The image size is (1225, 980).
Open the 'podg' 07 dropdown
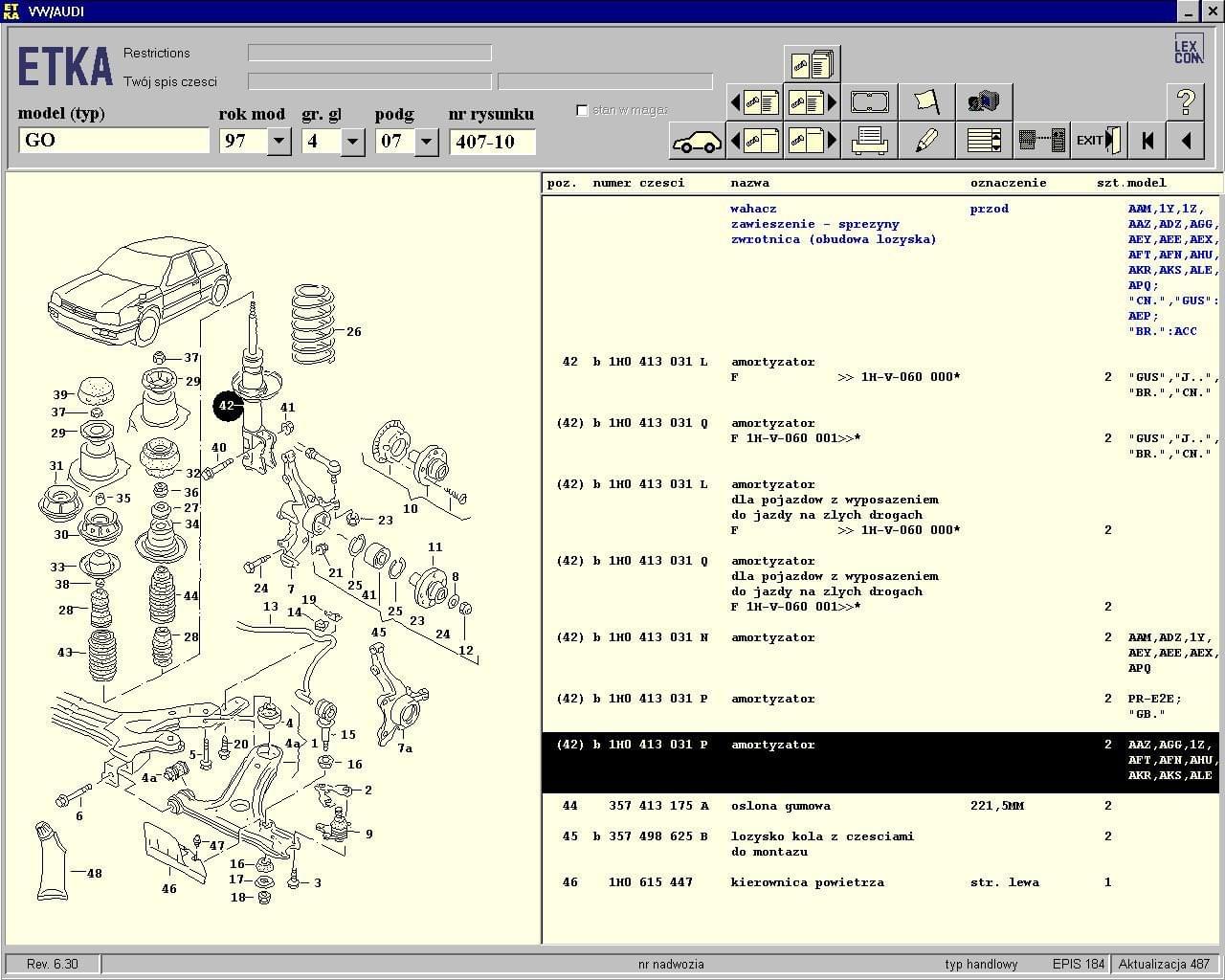[x=426, y=142]
